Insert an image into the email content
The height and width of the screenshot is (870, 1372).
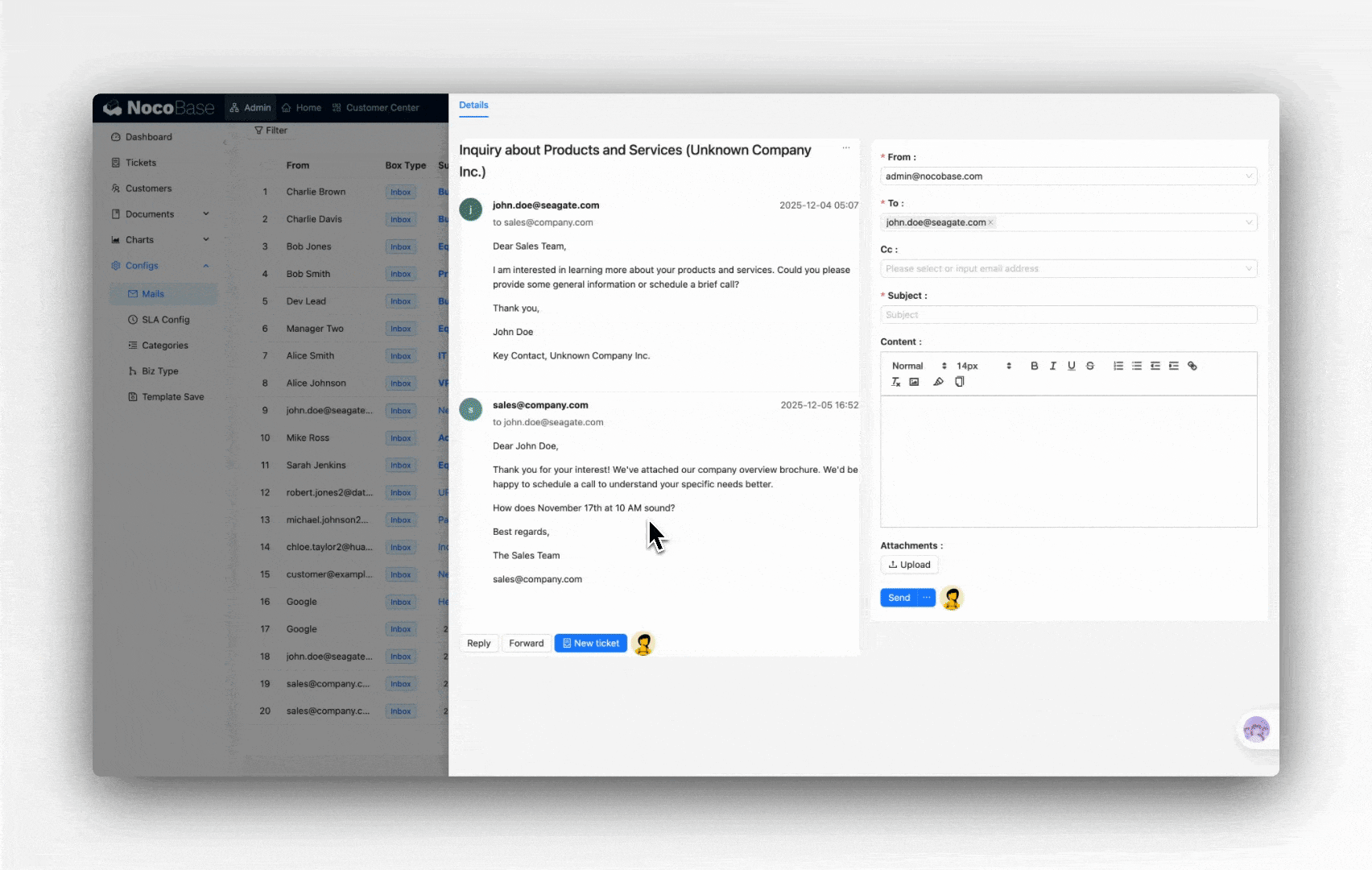click(914, 382)
